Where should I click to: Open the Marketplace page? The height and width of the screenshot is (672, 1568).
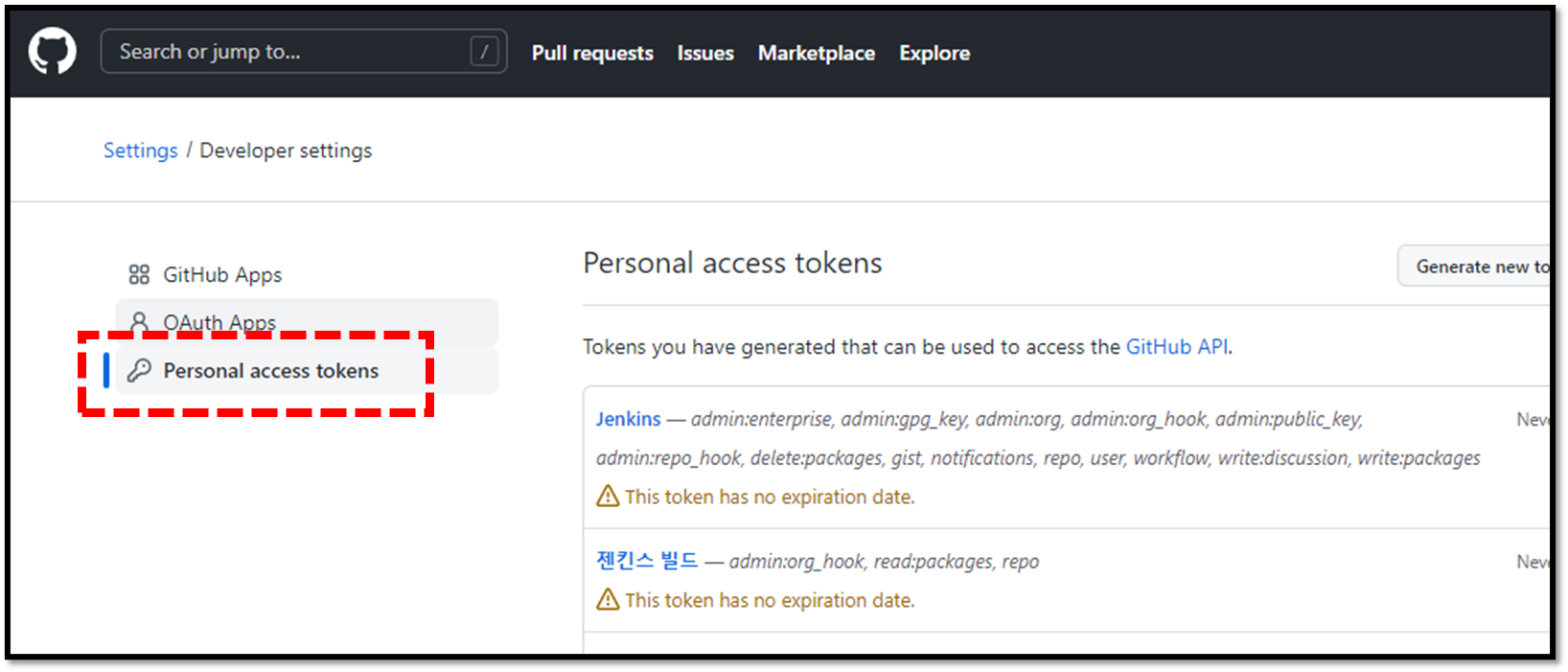(816, 54)
